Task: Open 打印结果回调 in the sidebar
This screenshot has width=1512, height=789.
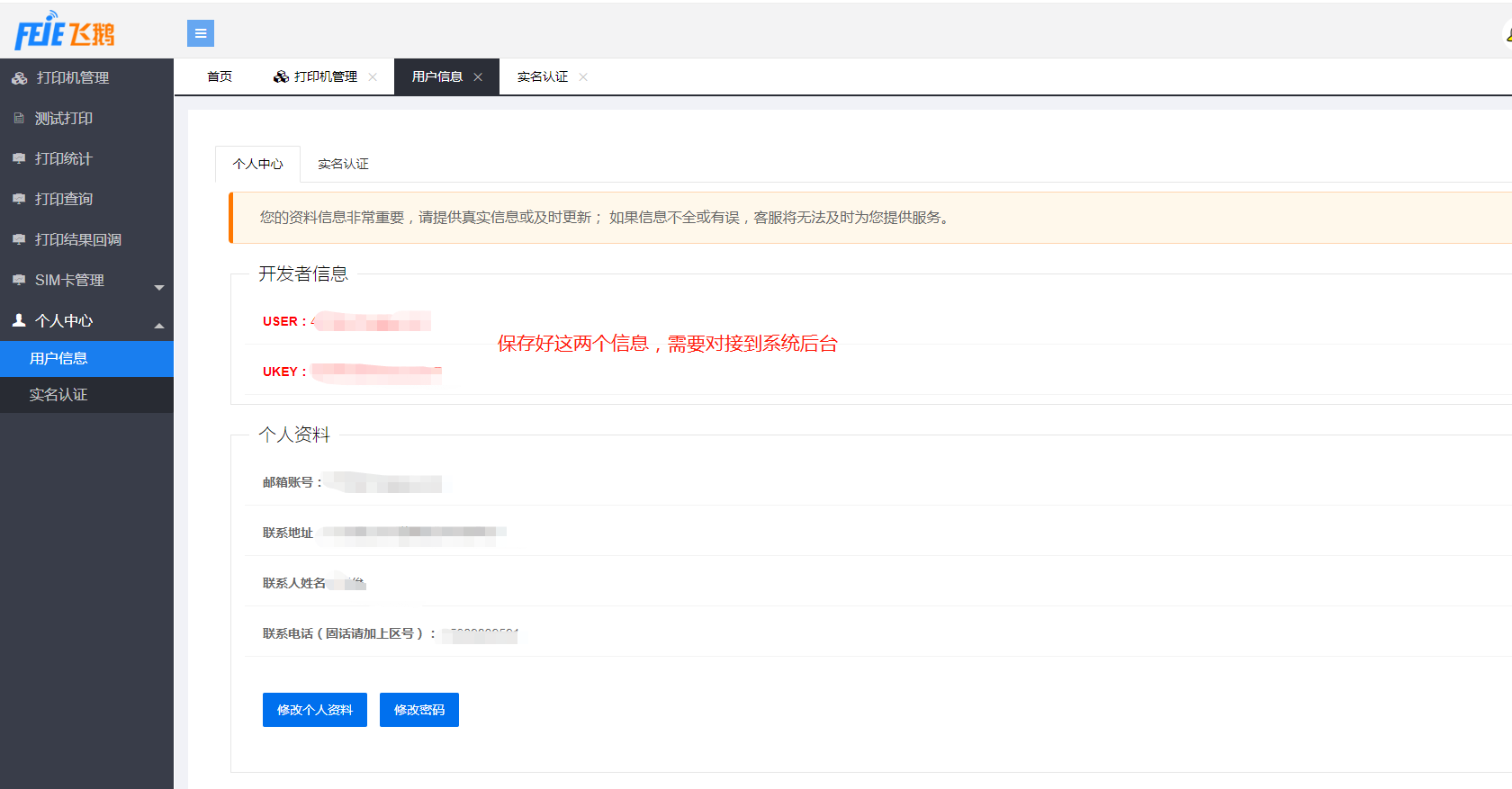Action: click(77, 239)
